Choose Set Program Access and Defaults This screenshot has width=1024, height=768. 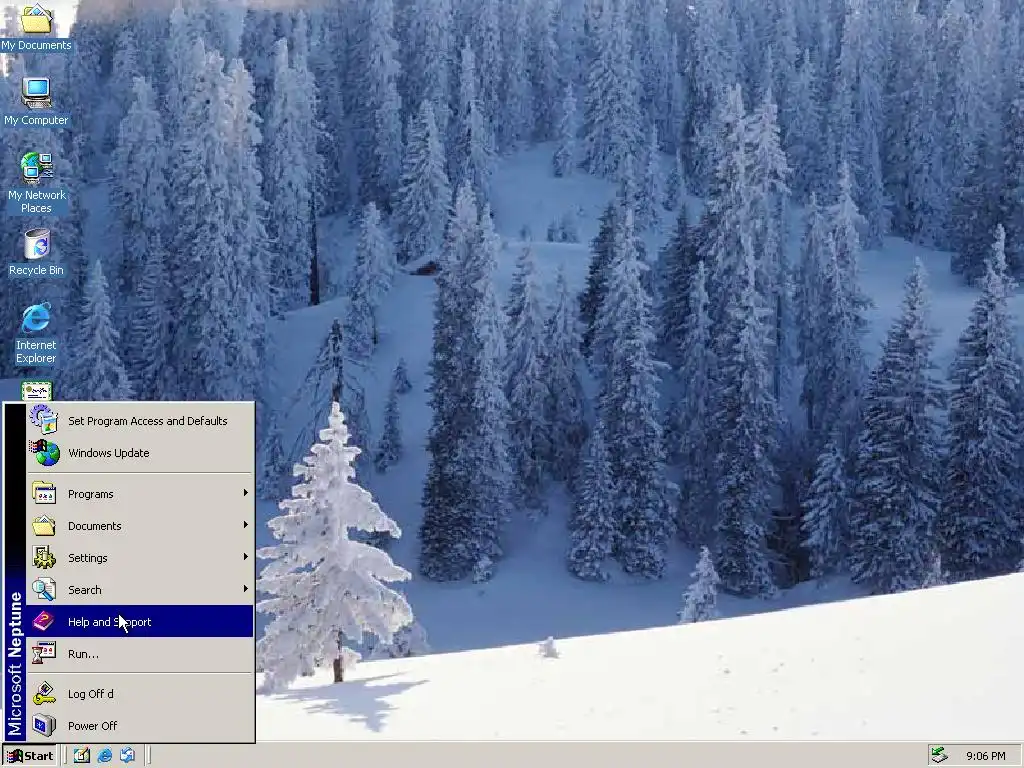[x=139, y=421]
